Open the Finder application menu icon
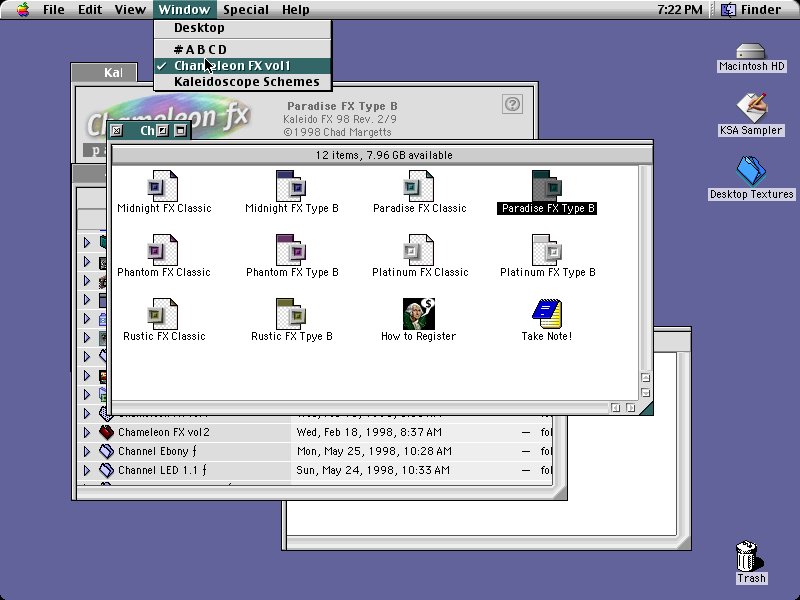Screen dimensions: 800x600 [x=728, y=10]
